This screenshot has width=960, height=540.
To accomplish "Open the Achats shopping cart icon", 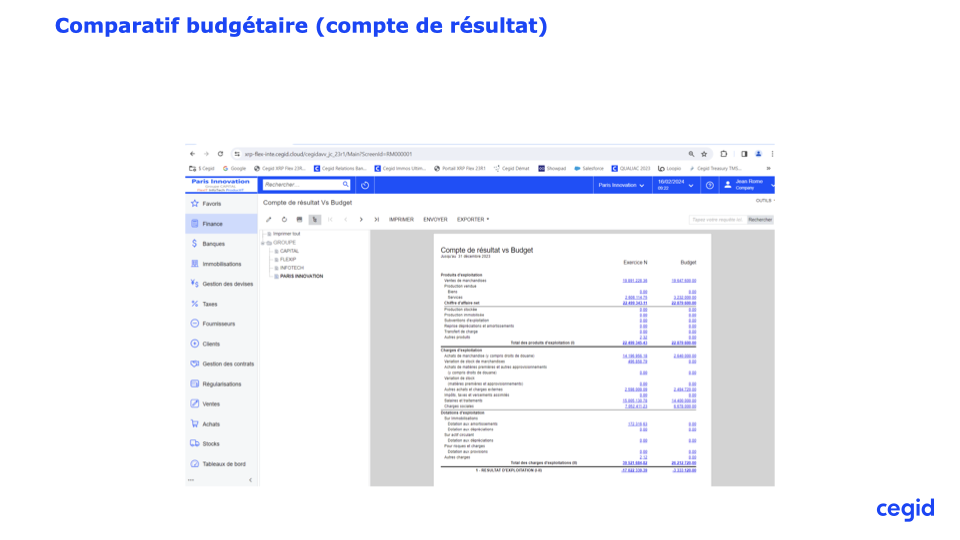I will [194, 424].
